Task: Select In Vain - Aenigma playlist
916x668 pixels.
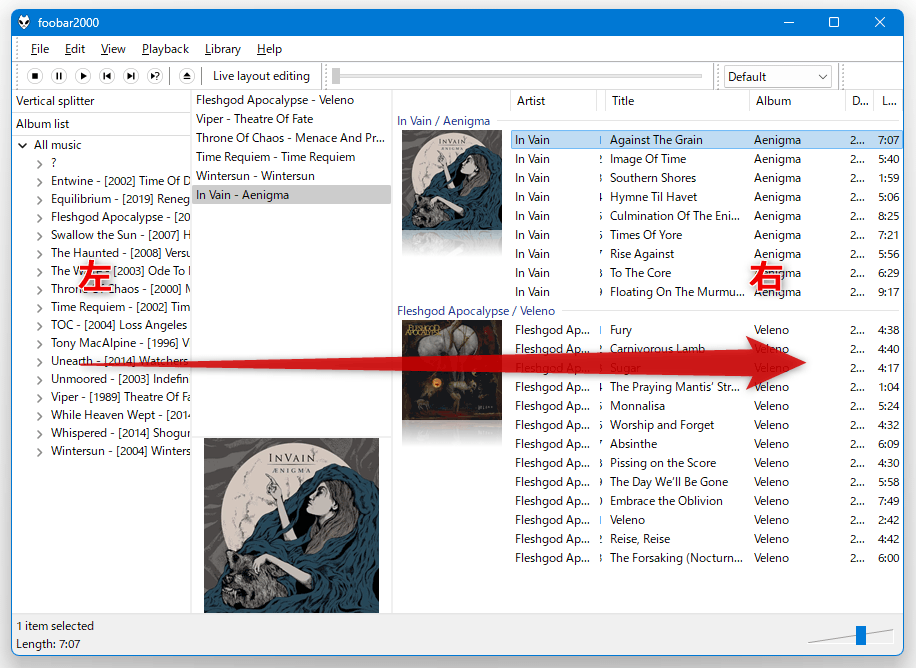Action: 291,195
